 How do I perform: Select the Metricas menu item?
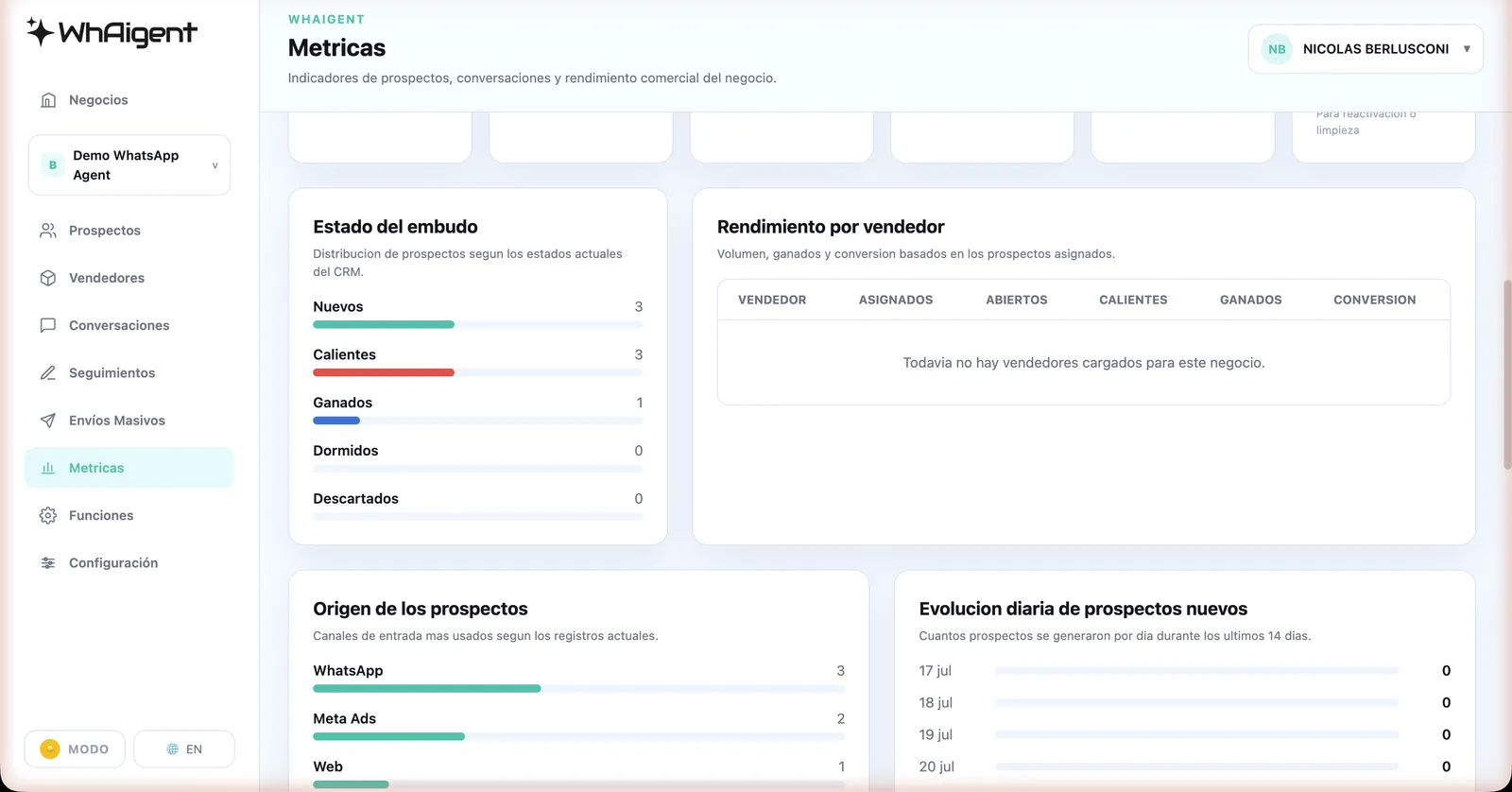[129, 468]
